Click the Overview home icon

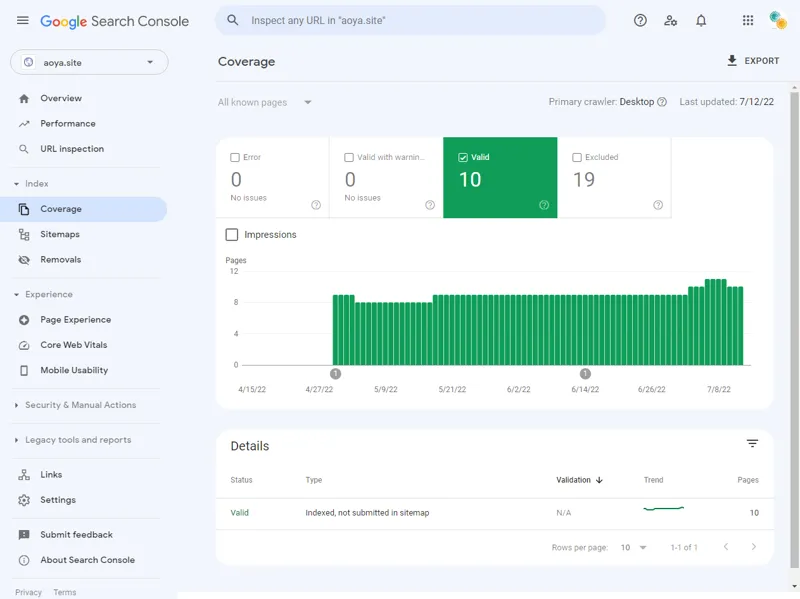[24, 98]
